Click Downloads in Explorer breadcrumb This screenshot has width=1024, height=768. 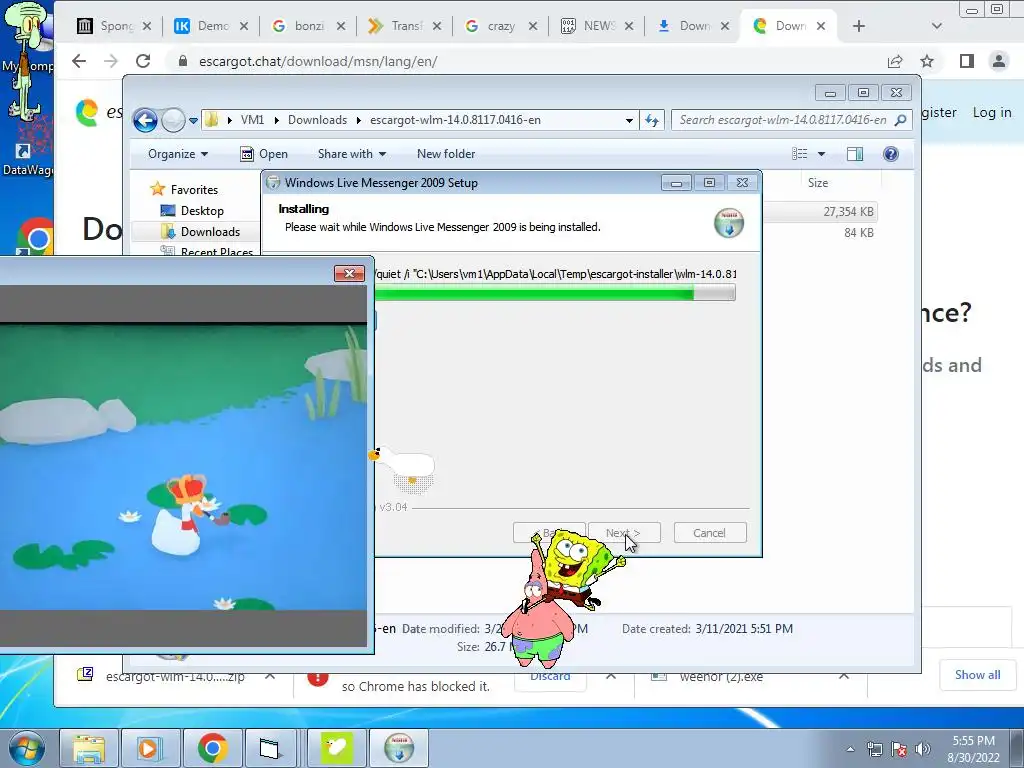pyautogui.click(x=317, y=120)
